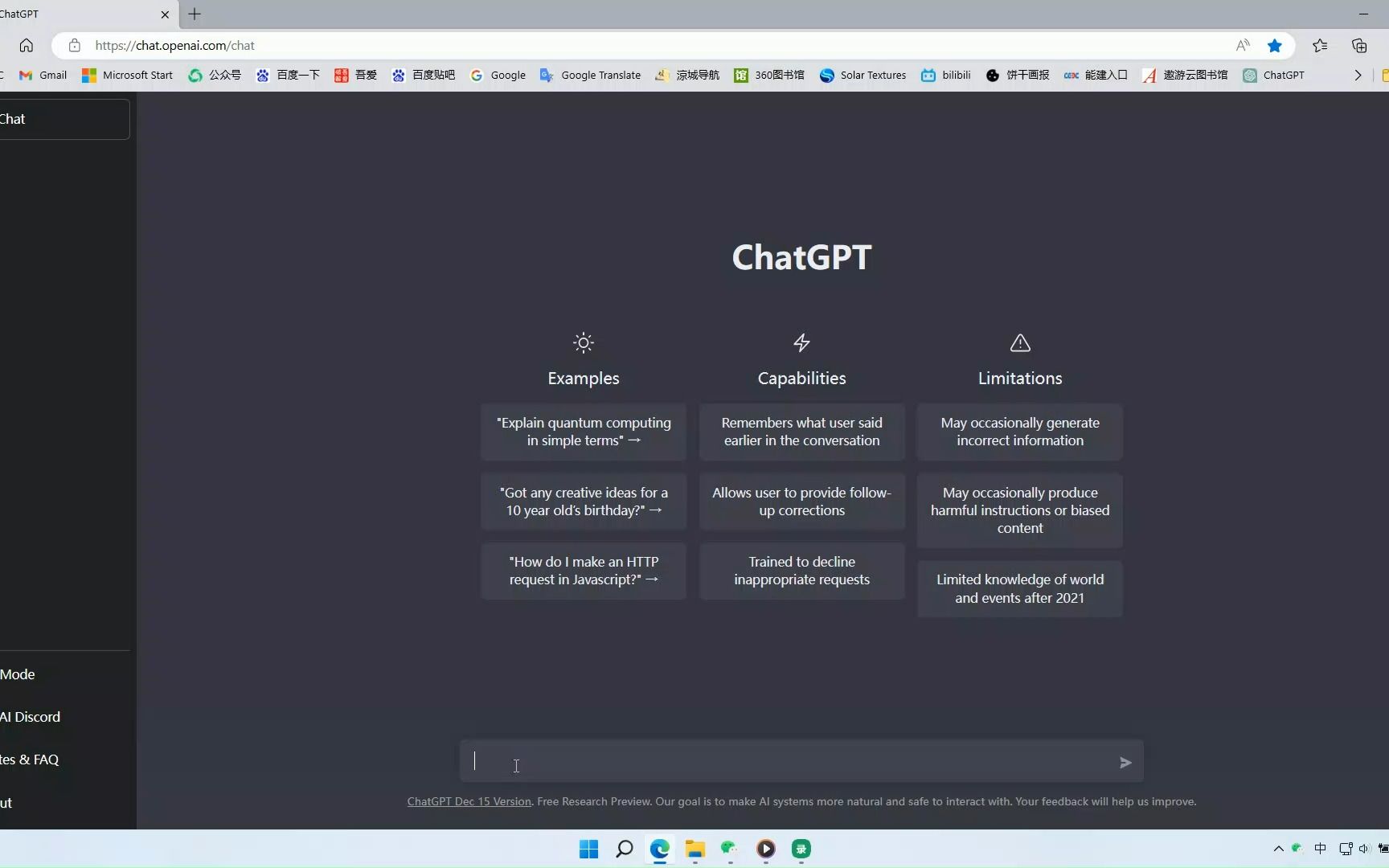Click "Trained to decline inappropriate requests" card
Image resolution: width=1389 pixels, height=868 pixels.
[x=801, y=571]
